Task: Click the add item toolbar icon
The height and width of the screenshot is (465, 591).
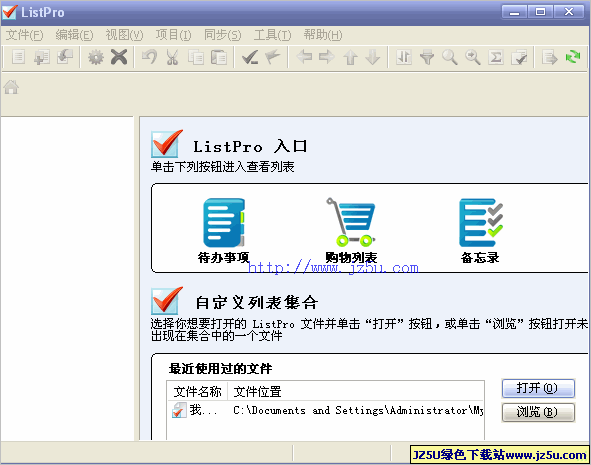Action: [41, 57]
